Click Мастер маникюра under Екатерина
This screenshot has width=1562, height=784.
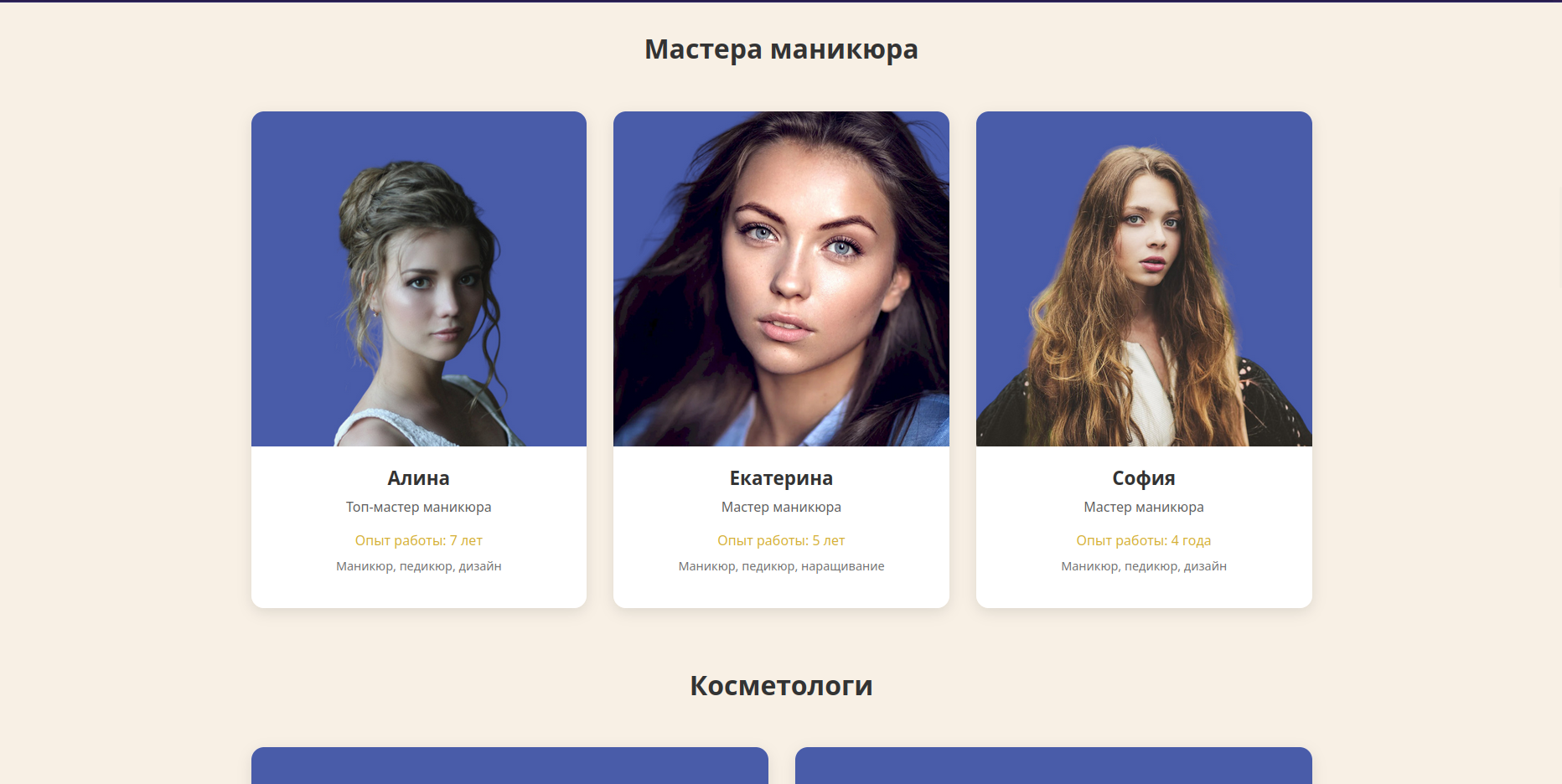(781, 507)
